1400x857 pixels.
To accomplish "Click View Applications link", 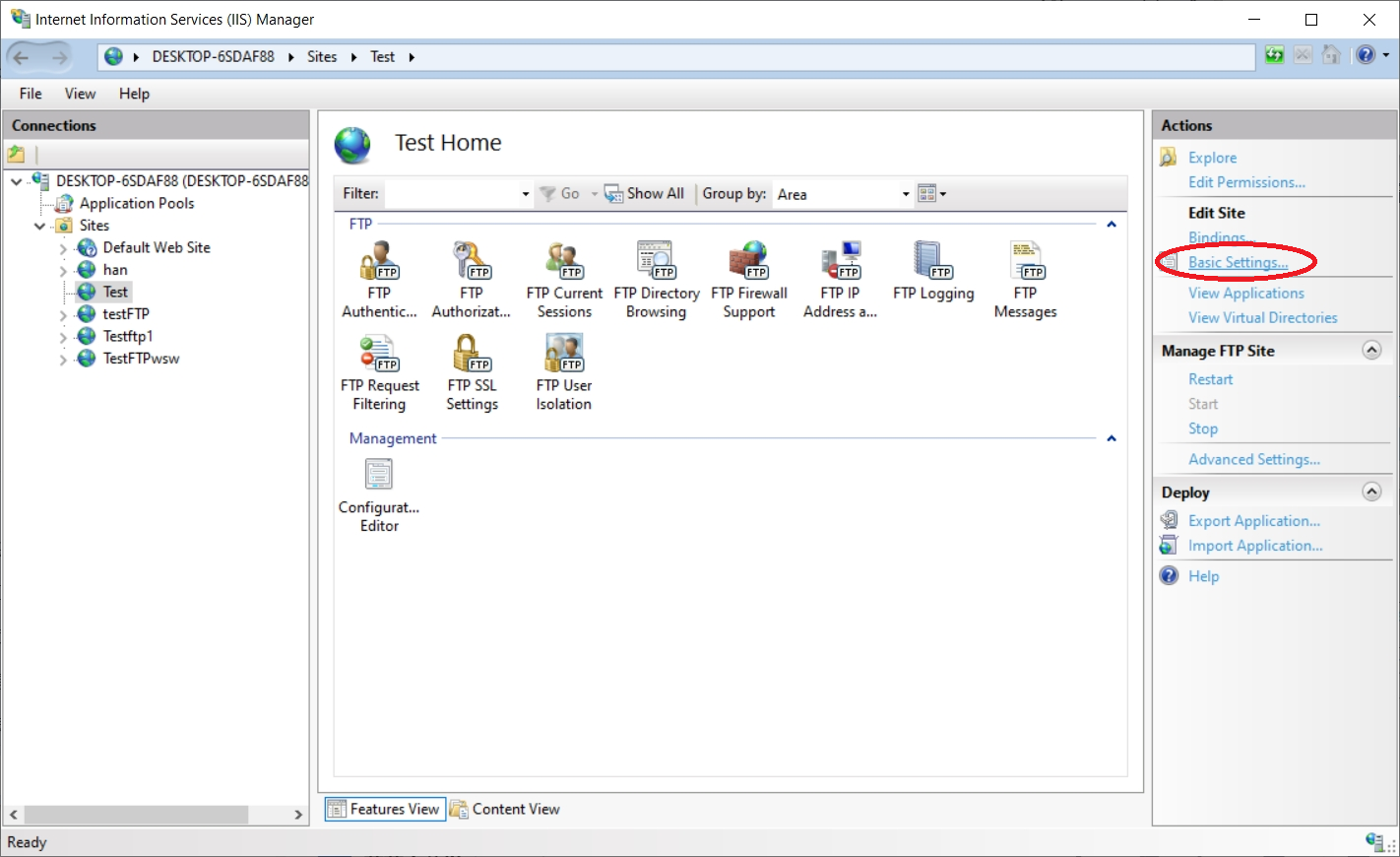I will click(x=1245, y=293).
